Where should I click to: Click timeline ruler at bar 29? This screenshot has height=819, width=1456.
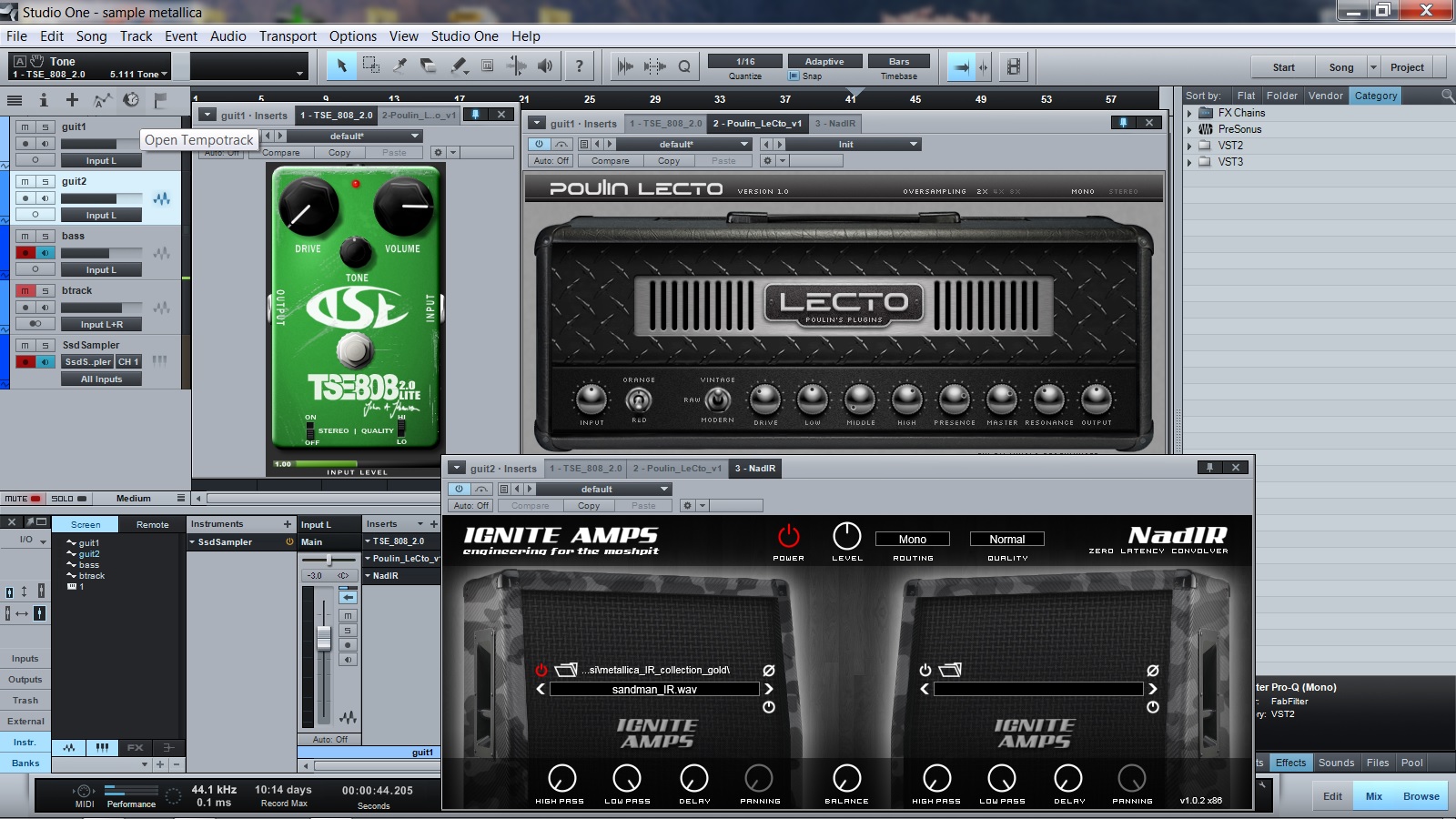[655, 99]
